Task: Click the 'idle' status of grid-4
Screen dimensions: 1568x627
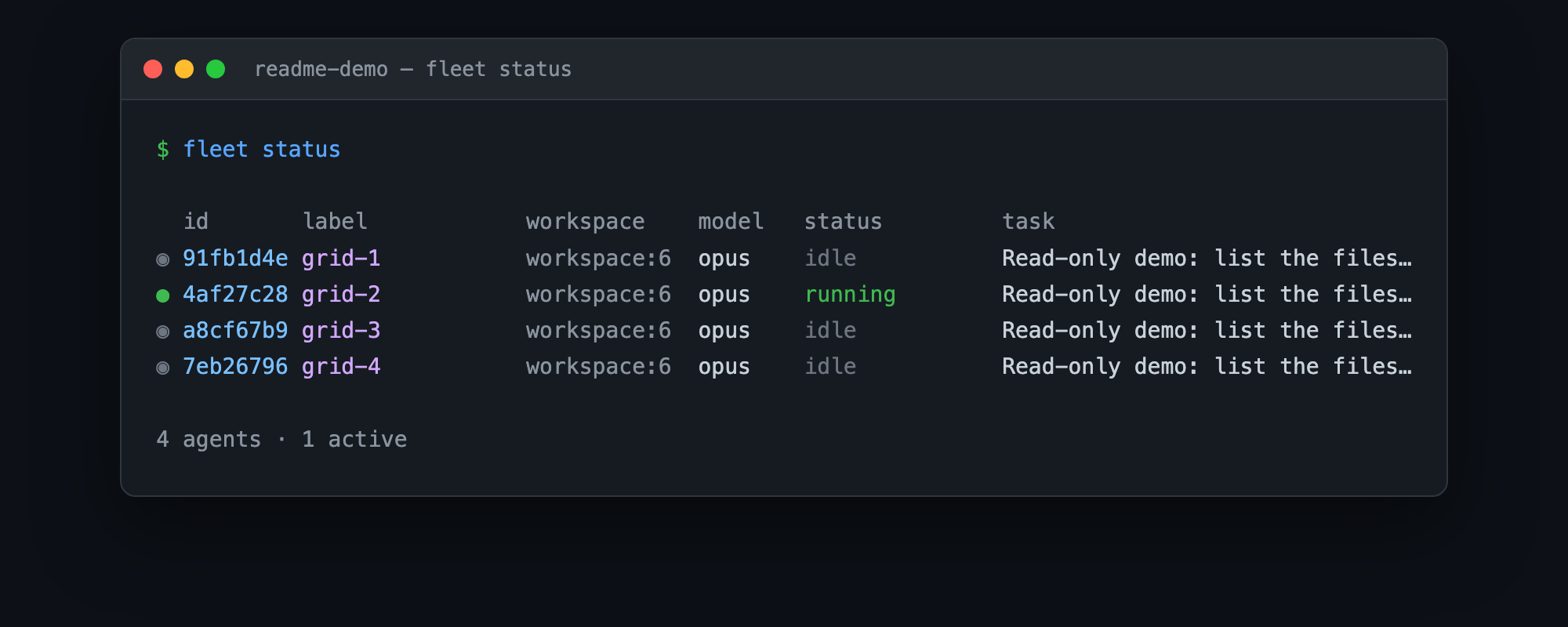Action: [830, 366]
